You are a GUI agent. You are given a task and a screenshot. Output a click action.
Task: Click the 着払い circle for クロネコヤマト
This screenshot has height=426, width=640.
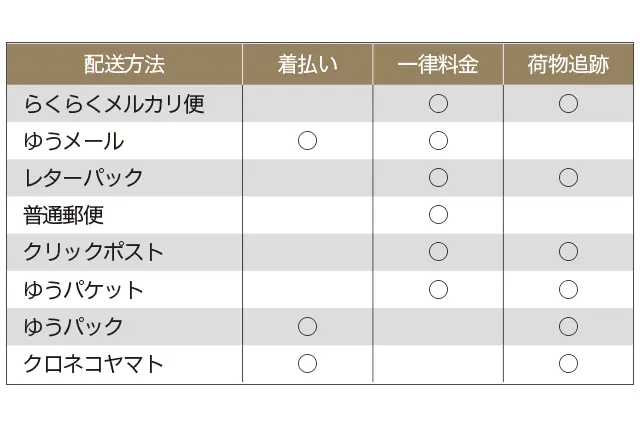tap(307, 364)
